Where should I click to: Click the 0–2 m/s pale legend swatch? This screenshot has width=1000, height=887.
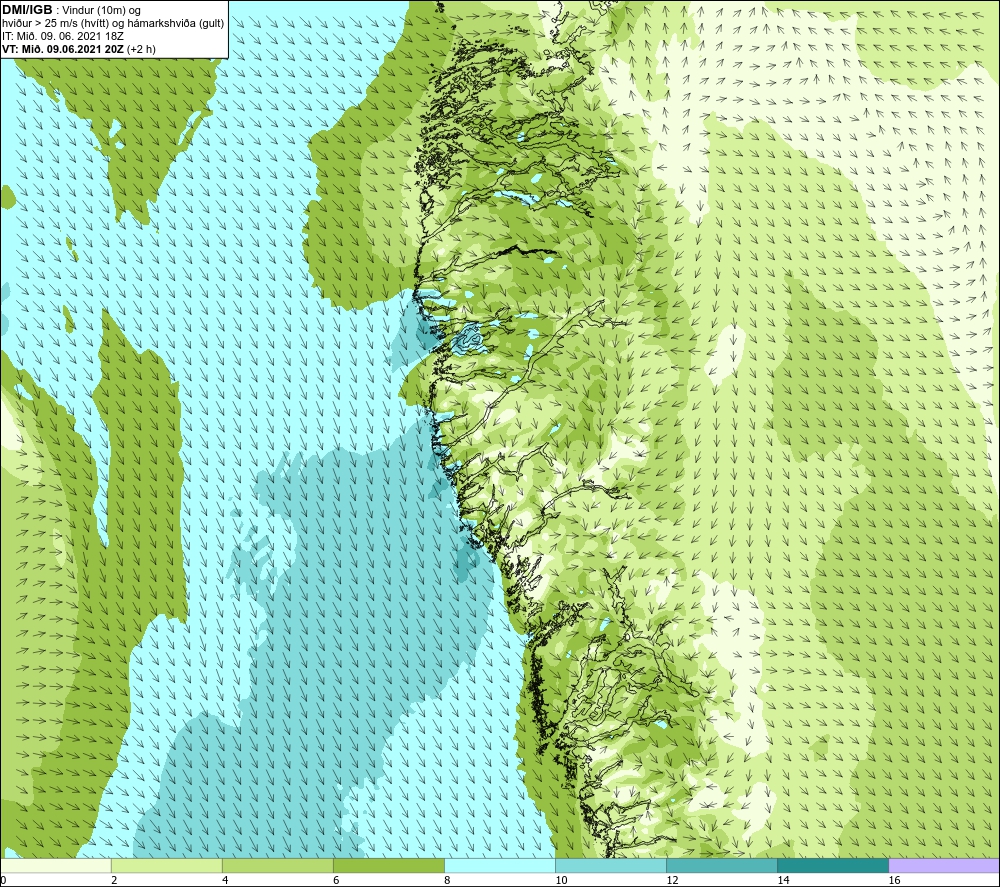(55, 865)
